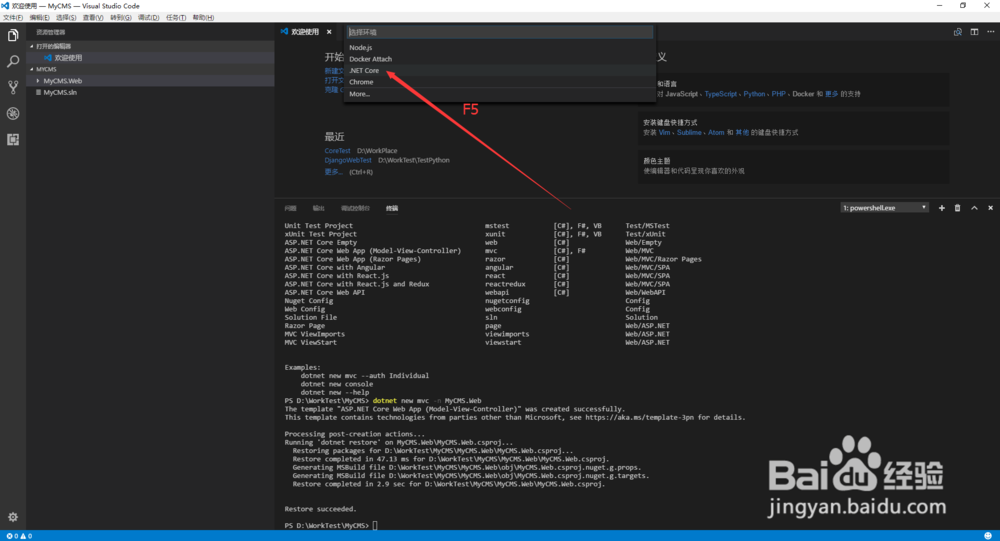Collapse the 打开的编辑器 section
This screenshot has width=1000, height=541.
click(32, 46)
